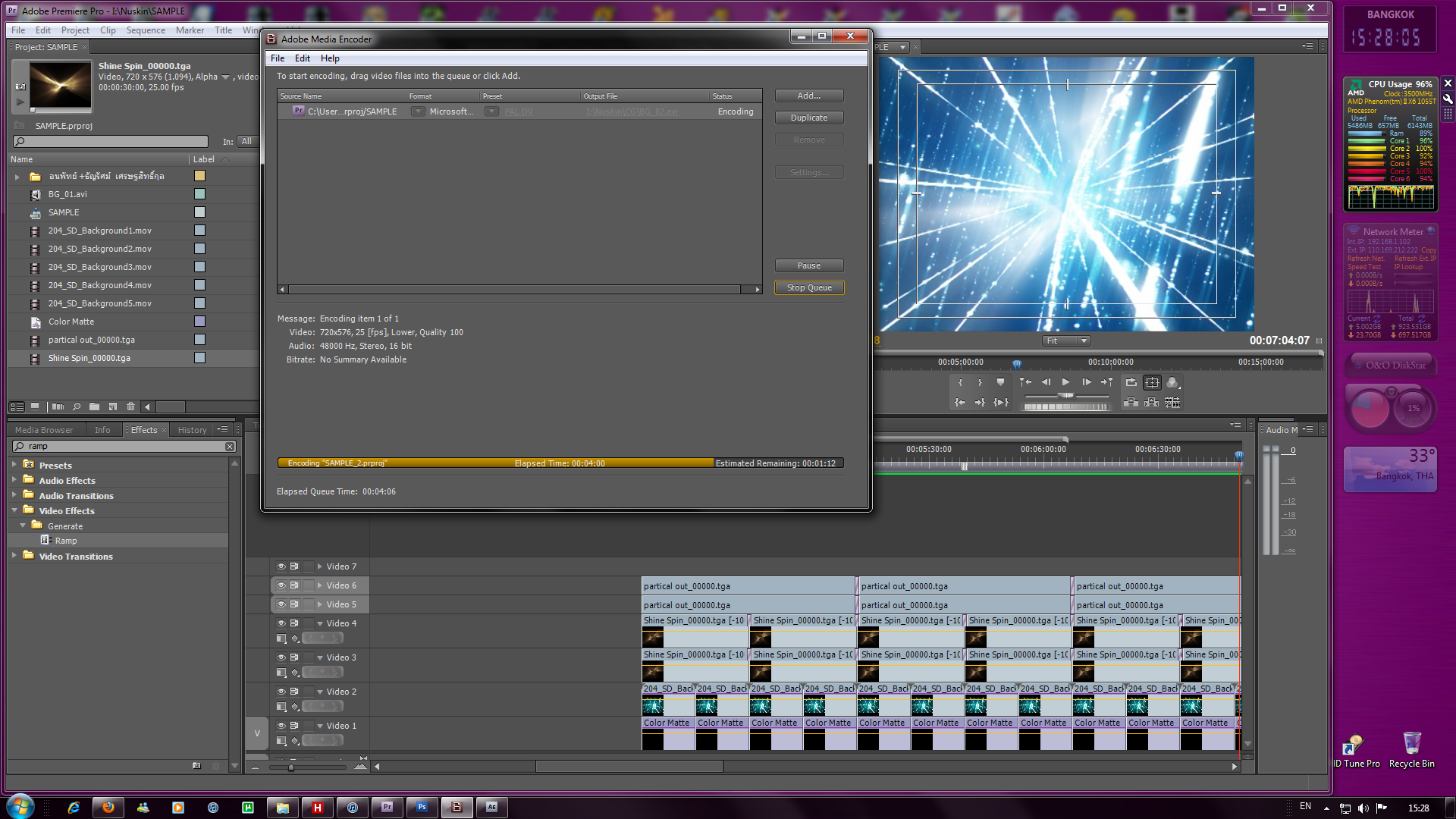Switch to the History tab
Viewport: 1456px width, 819px height.
point(192,430)
